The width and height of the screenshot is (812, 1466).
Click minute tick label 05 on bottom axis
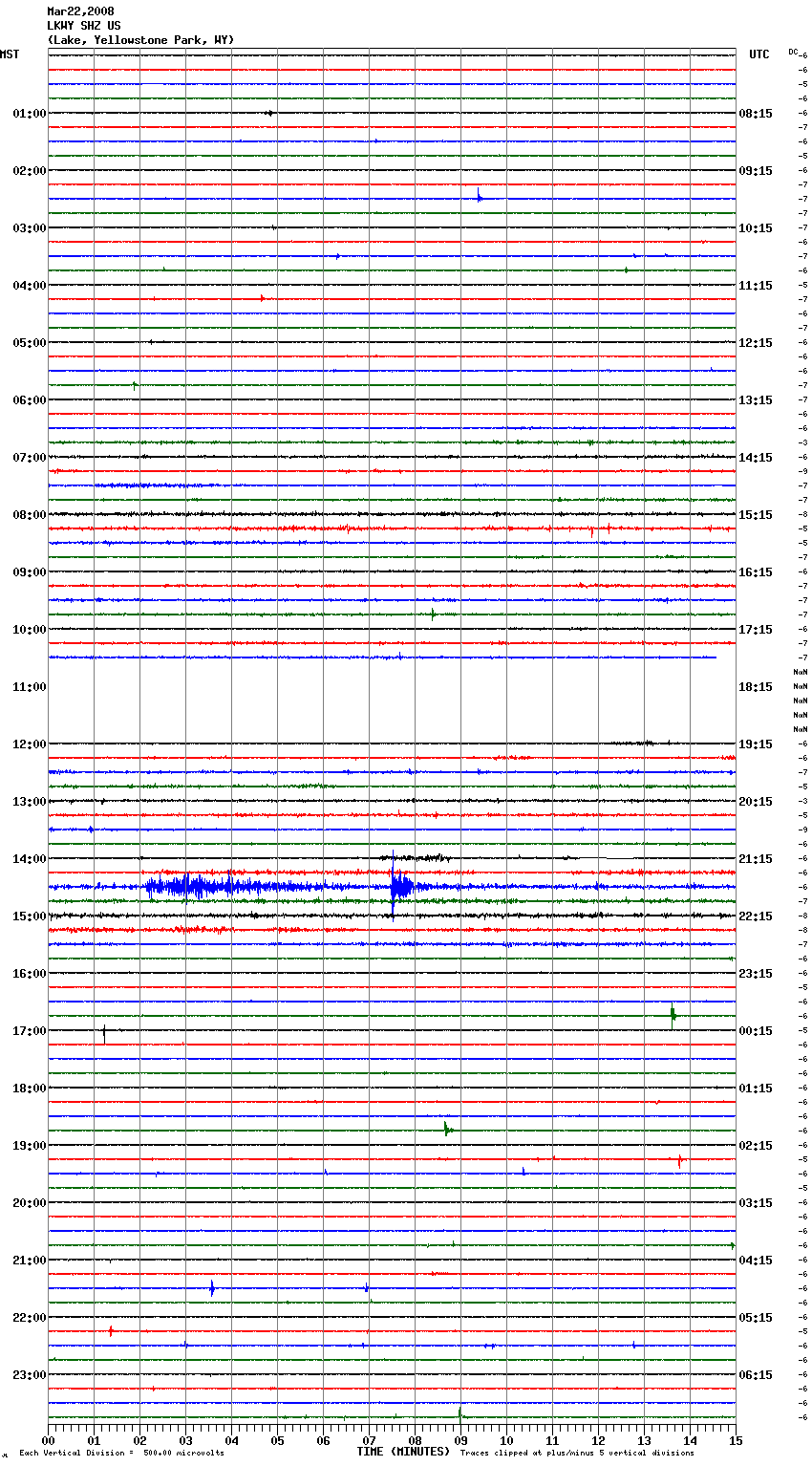[277, 1440]
